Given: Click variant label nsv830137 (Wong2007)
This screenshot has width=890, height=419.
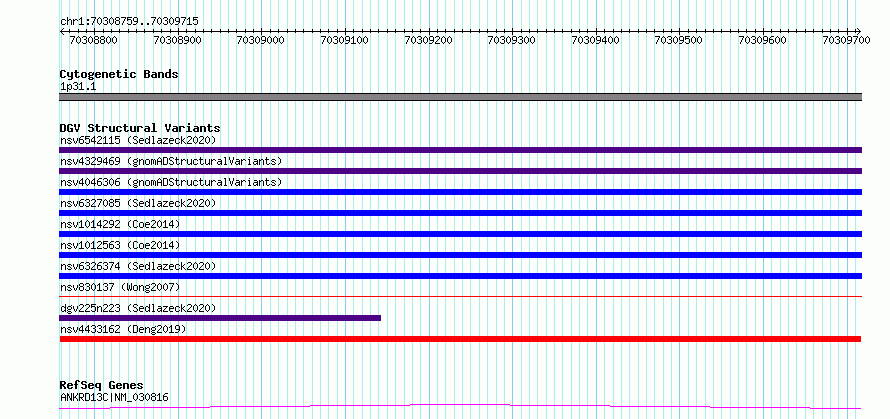Looking at the screenshot, I should (x=120, y=287).
